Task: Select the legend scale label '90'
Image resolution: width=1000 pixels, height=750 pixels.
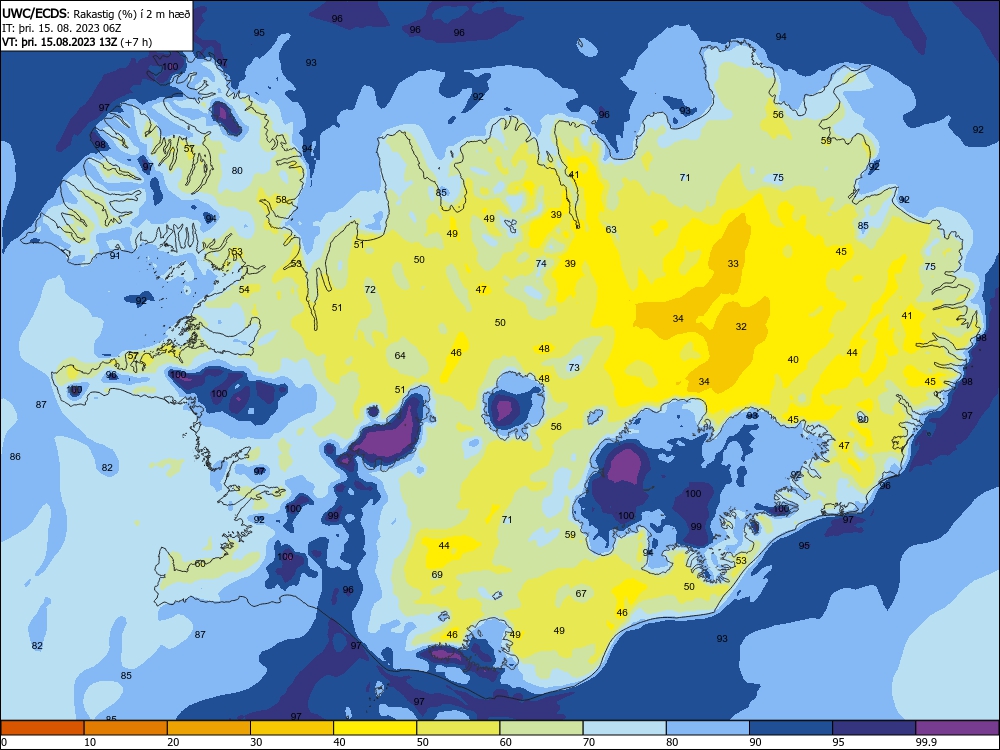Action: [755, 742]
